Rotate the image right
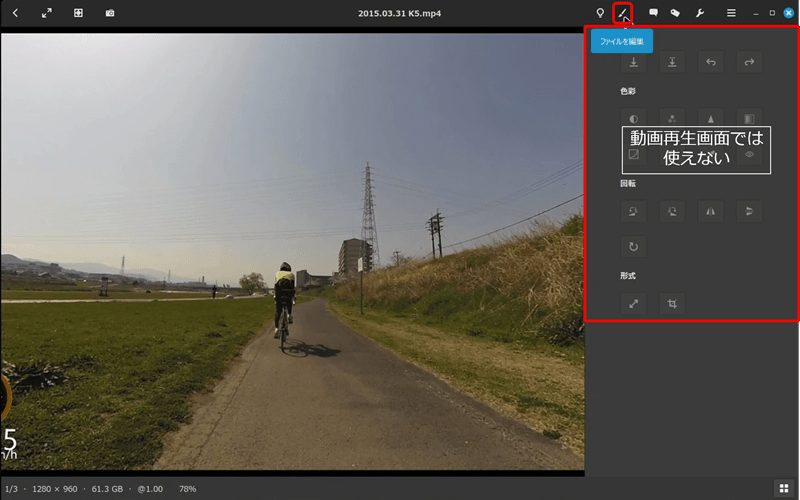The image size is (800, 500). click(672, 211)
